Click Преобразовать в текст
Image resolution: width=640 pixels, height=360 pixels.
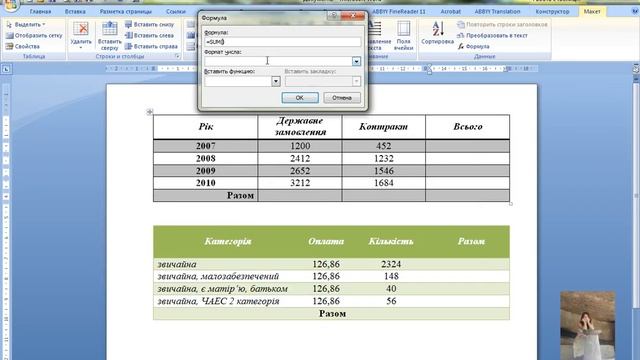(492, 36)
